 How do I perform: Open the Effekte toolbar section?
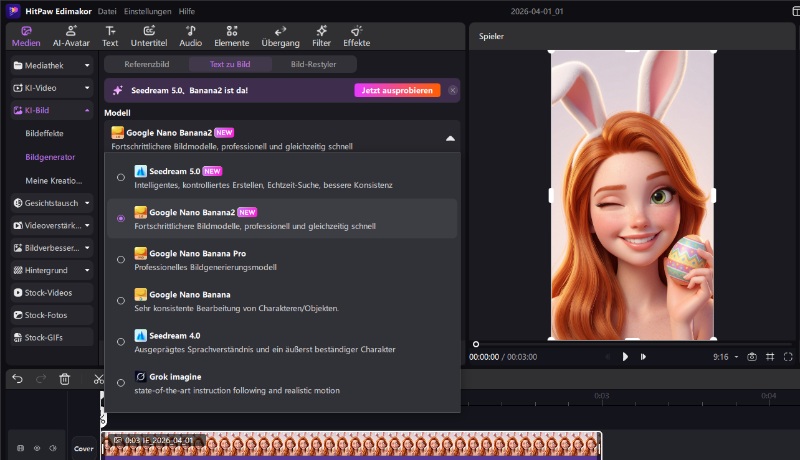click(x=356, y=36)
